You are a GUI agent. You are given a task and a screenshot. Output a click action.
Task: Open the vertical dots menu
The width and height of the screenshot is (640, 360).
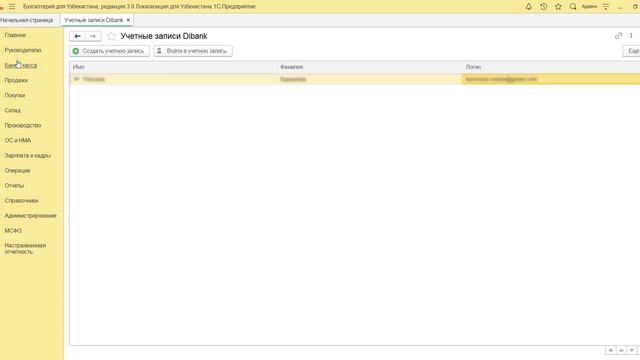click(x=631, y=36)
